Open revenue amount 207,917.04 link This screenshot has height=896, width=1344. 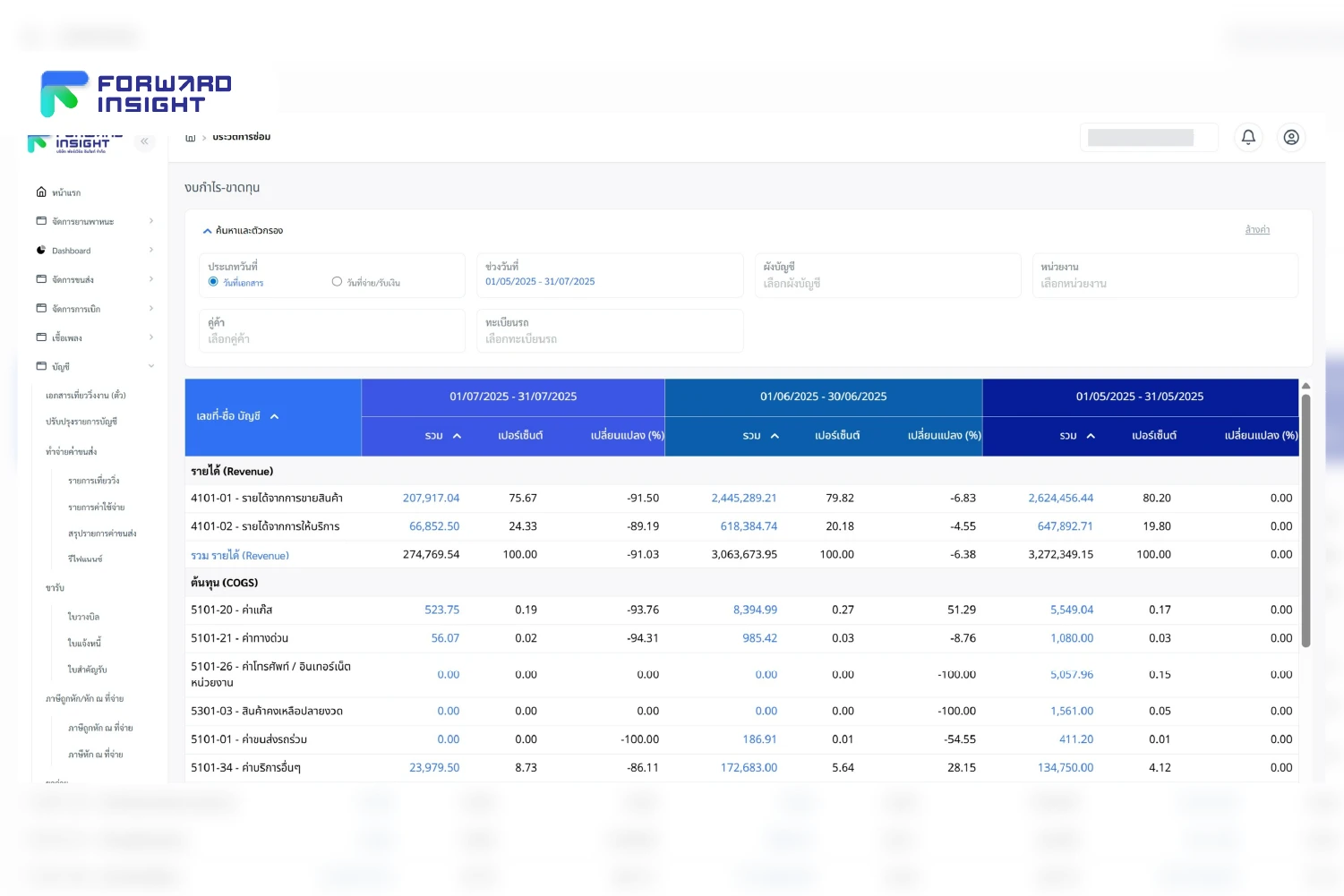(431, 499)
